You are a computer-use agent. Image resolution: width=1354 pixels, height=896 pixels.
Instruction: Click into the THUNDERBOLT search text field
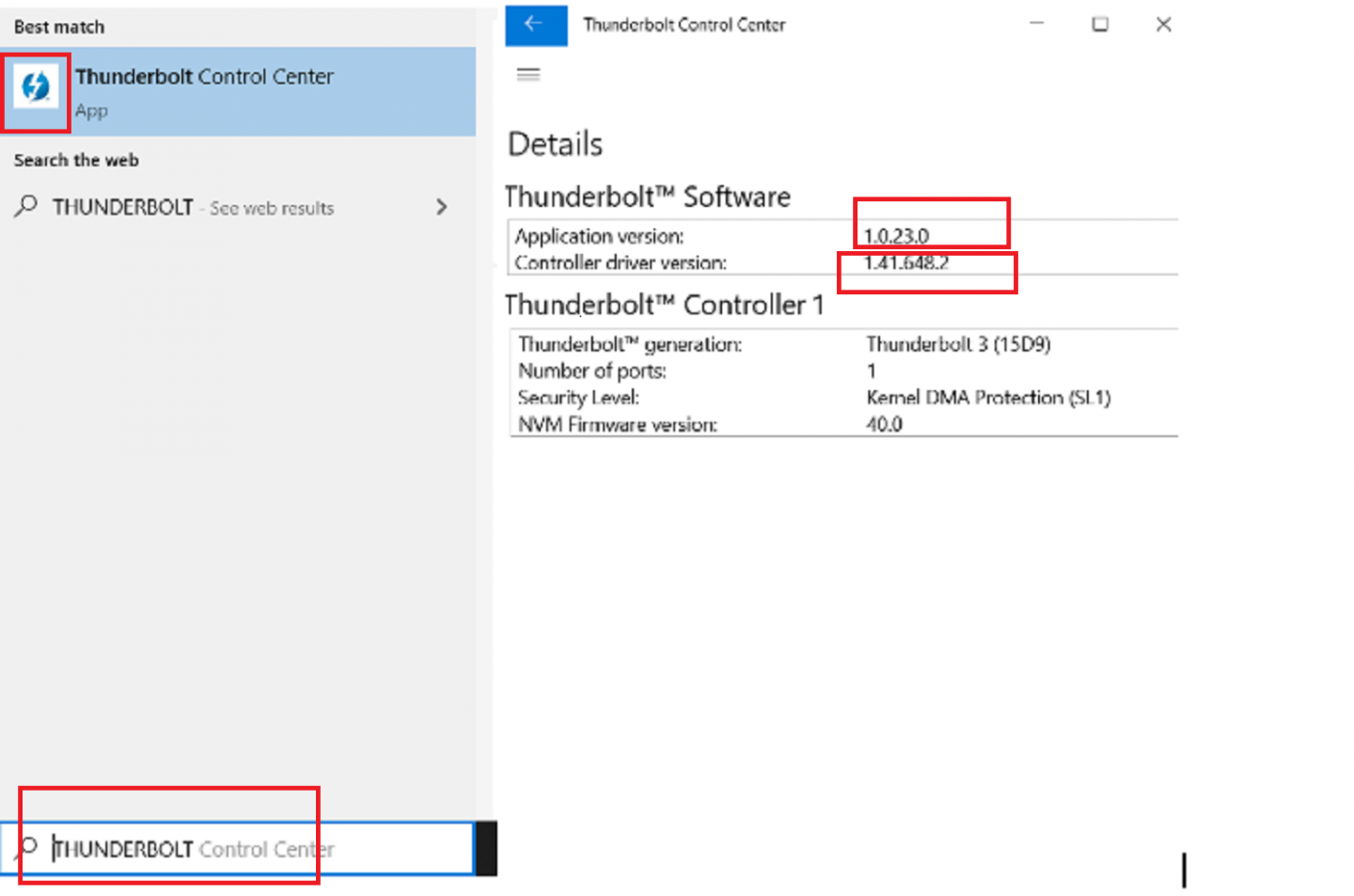[263, 849]
